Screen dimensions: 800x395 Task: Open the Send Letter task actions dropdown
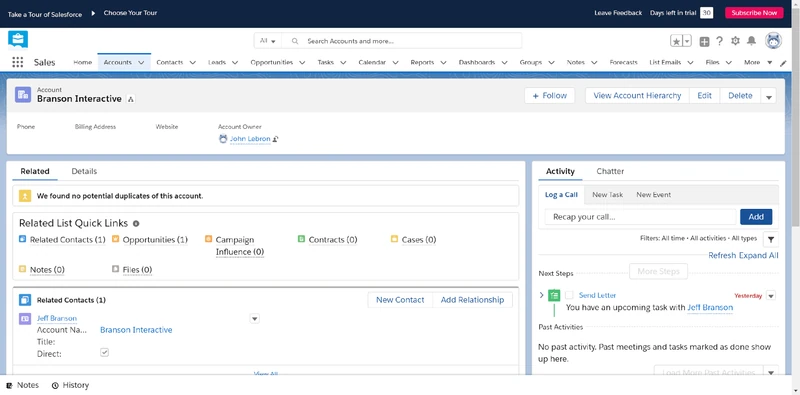point(770,295)
